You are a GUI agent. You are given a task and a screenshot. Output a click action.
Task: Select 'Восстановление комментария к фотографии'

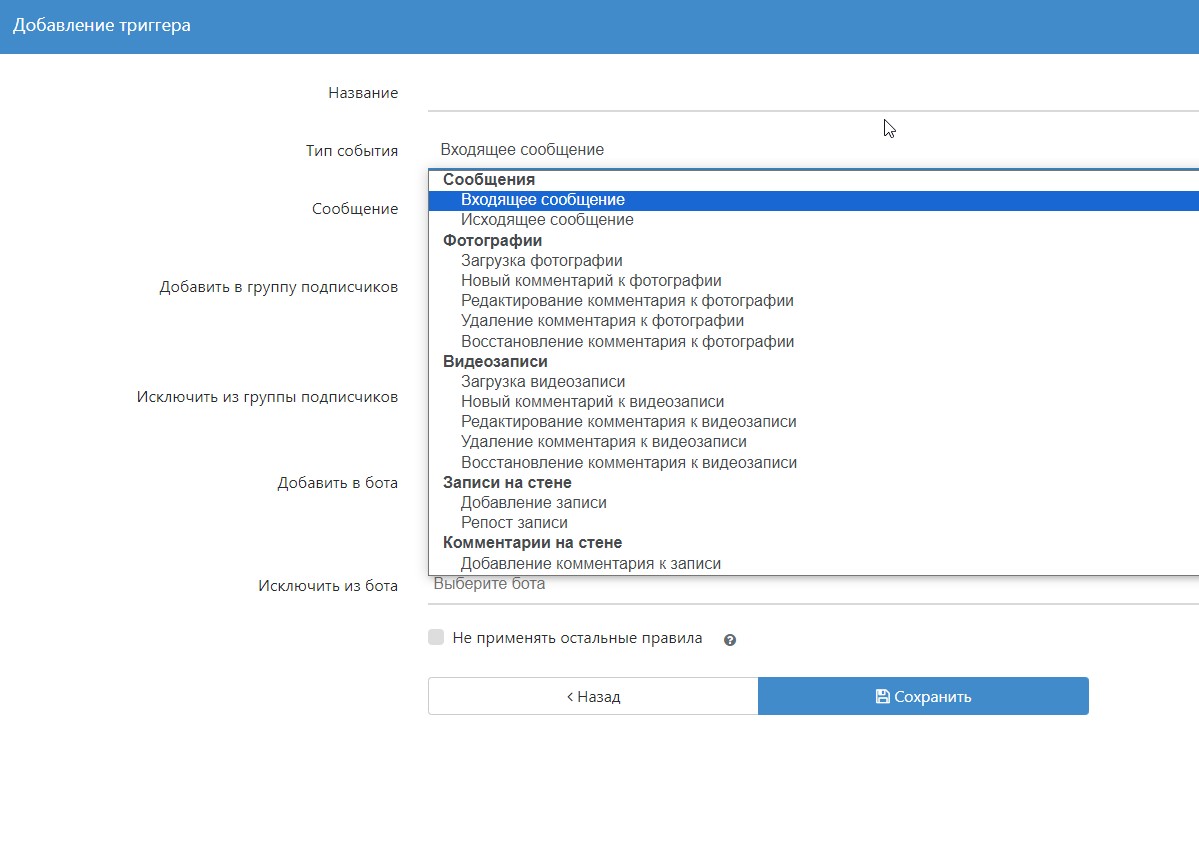[627, 342]
